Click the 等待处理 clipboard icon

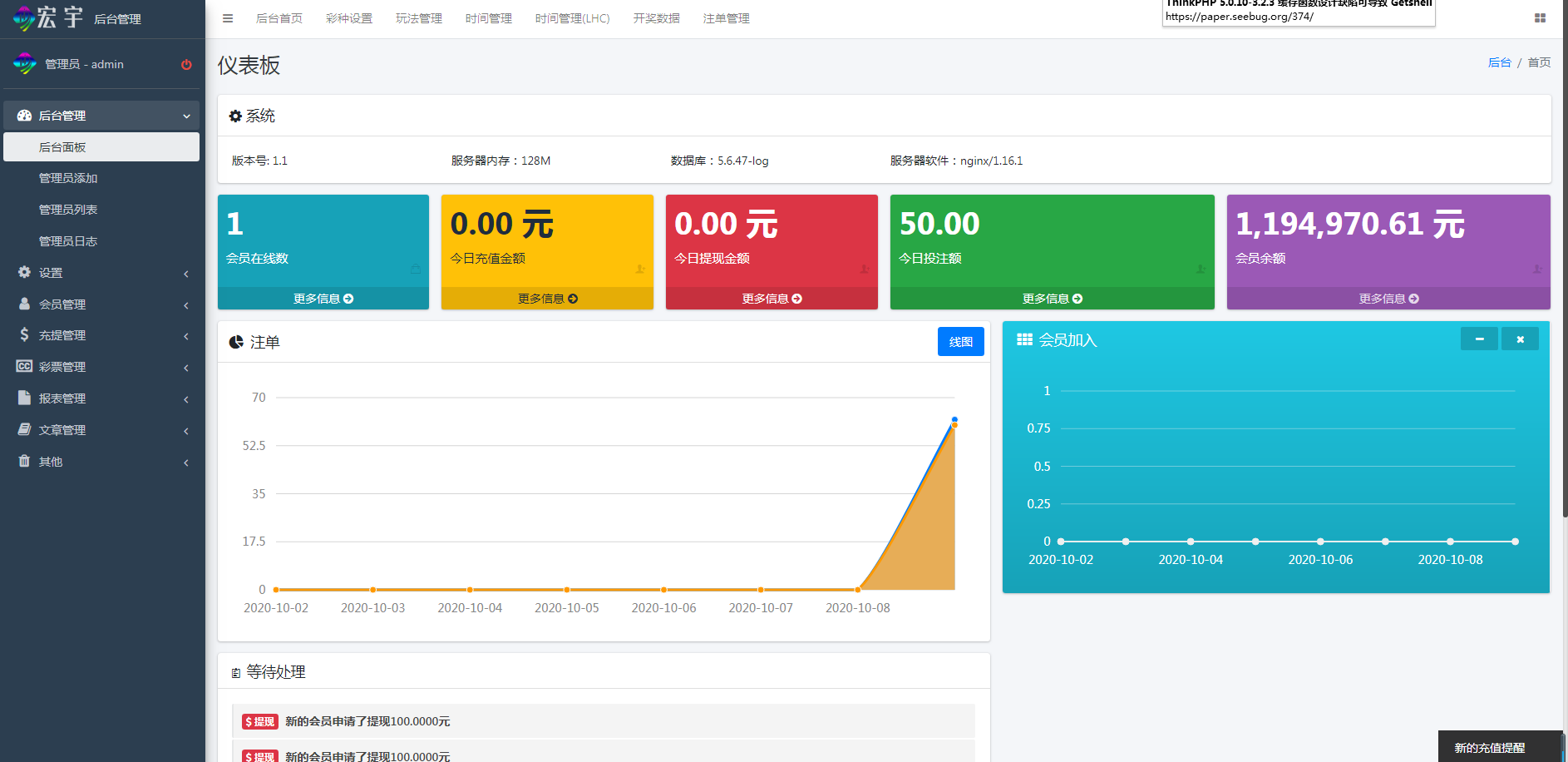tap(235, 673)
